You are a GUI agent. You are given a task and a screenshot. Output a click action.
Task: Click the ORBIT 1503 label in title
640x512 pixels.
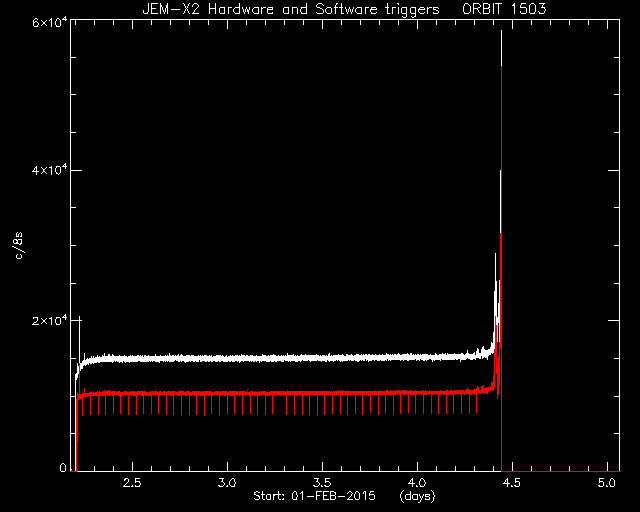(x=504, y=9)
